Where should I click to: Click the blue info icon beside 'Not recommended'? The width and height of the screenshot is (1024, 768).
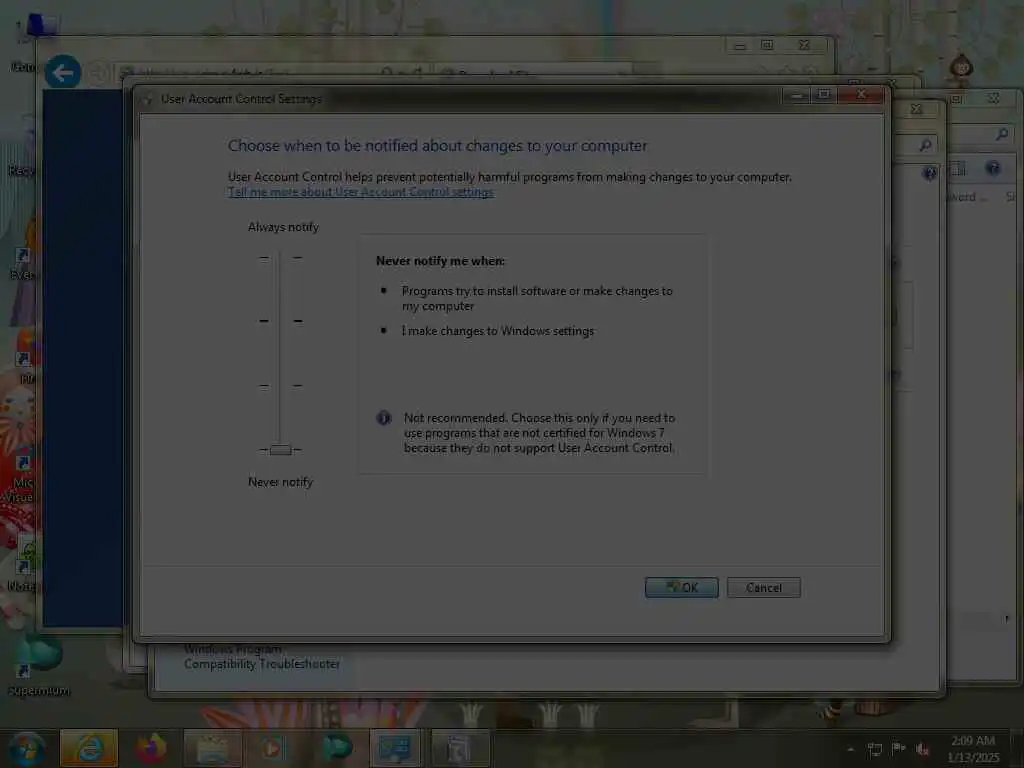384,418
